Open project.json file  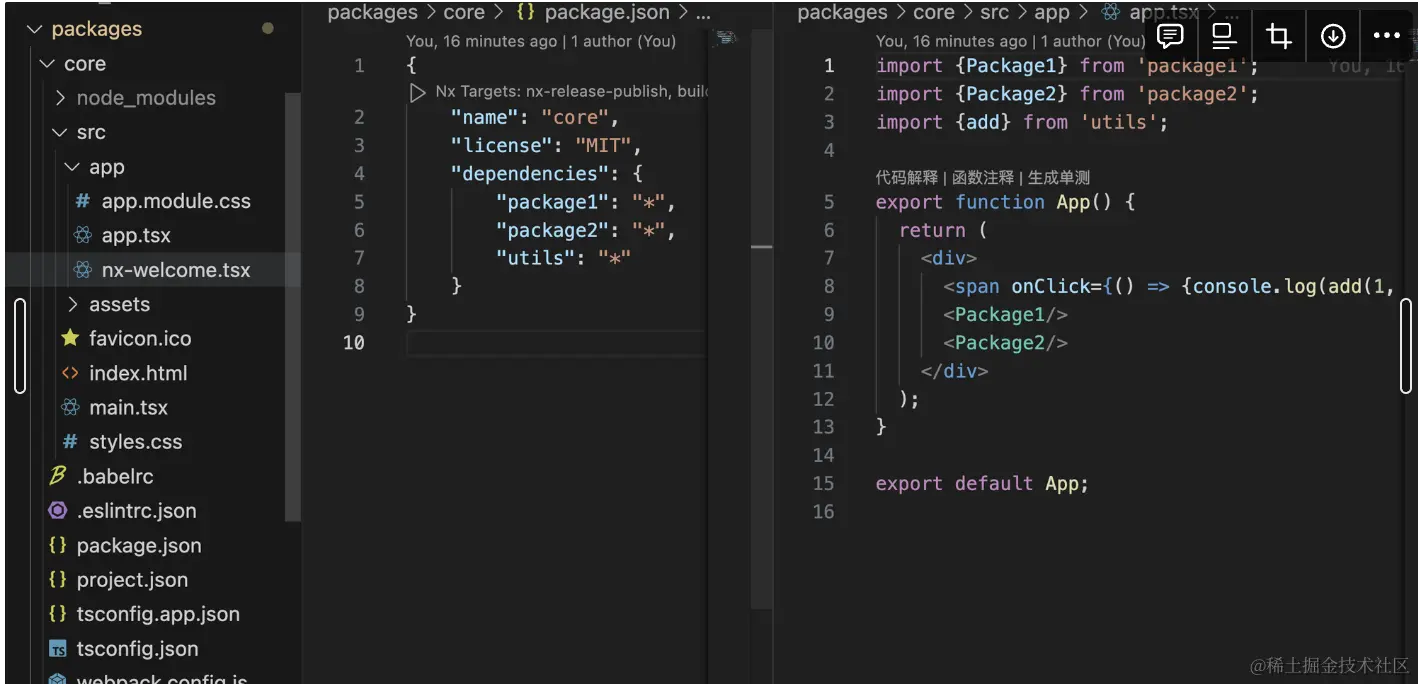click(x=132, y=580)
